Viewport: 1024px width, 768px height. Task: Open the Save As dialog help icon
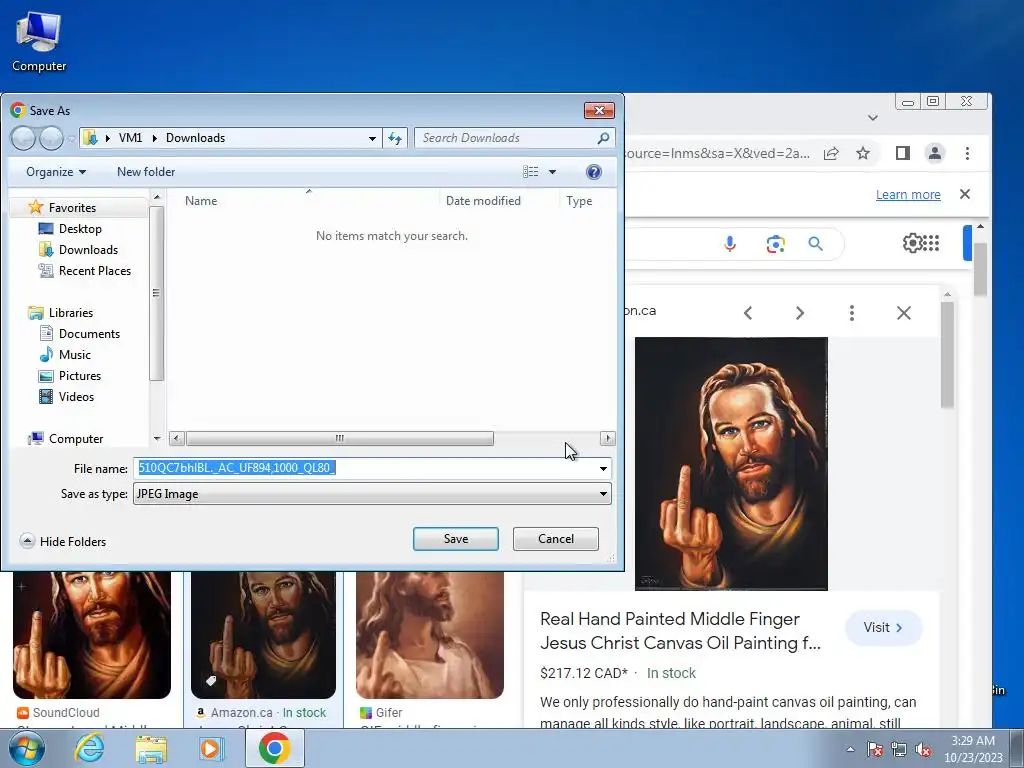[594, 172]
